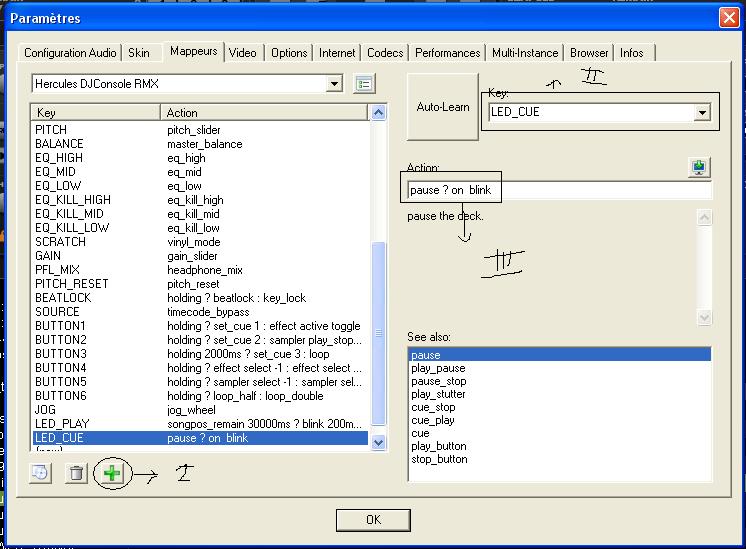The width and height of the screenshot is (746, 549).
Task: Open the Hercules DJConsole RMX device dropdown
Action: click(334, 84)
